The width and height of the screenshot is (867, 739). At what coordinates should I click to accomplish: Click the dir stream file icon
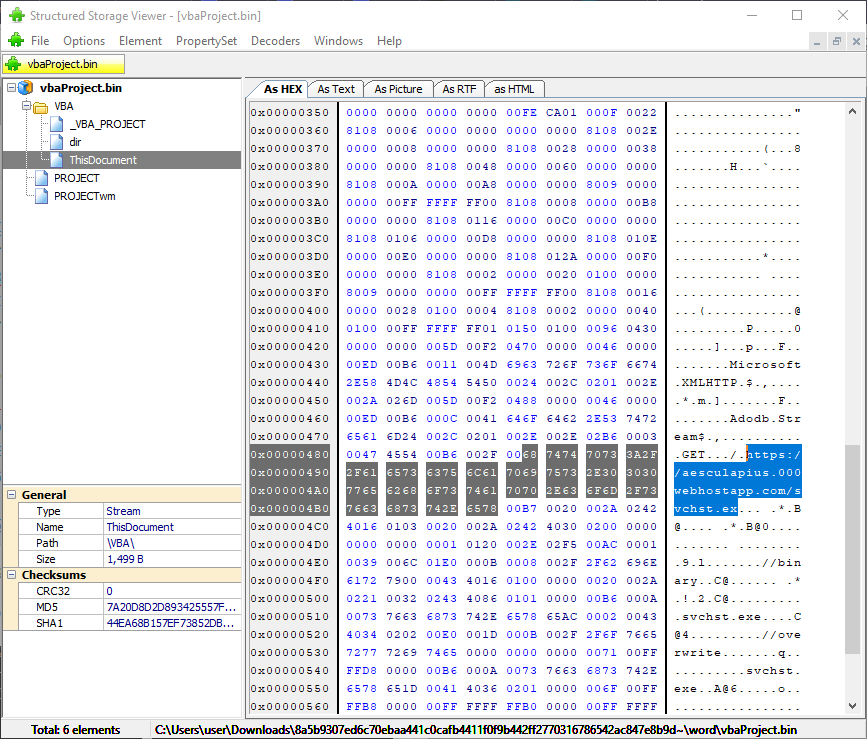pyautogui.click(x=57, y=142)
